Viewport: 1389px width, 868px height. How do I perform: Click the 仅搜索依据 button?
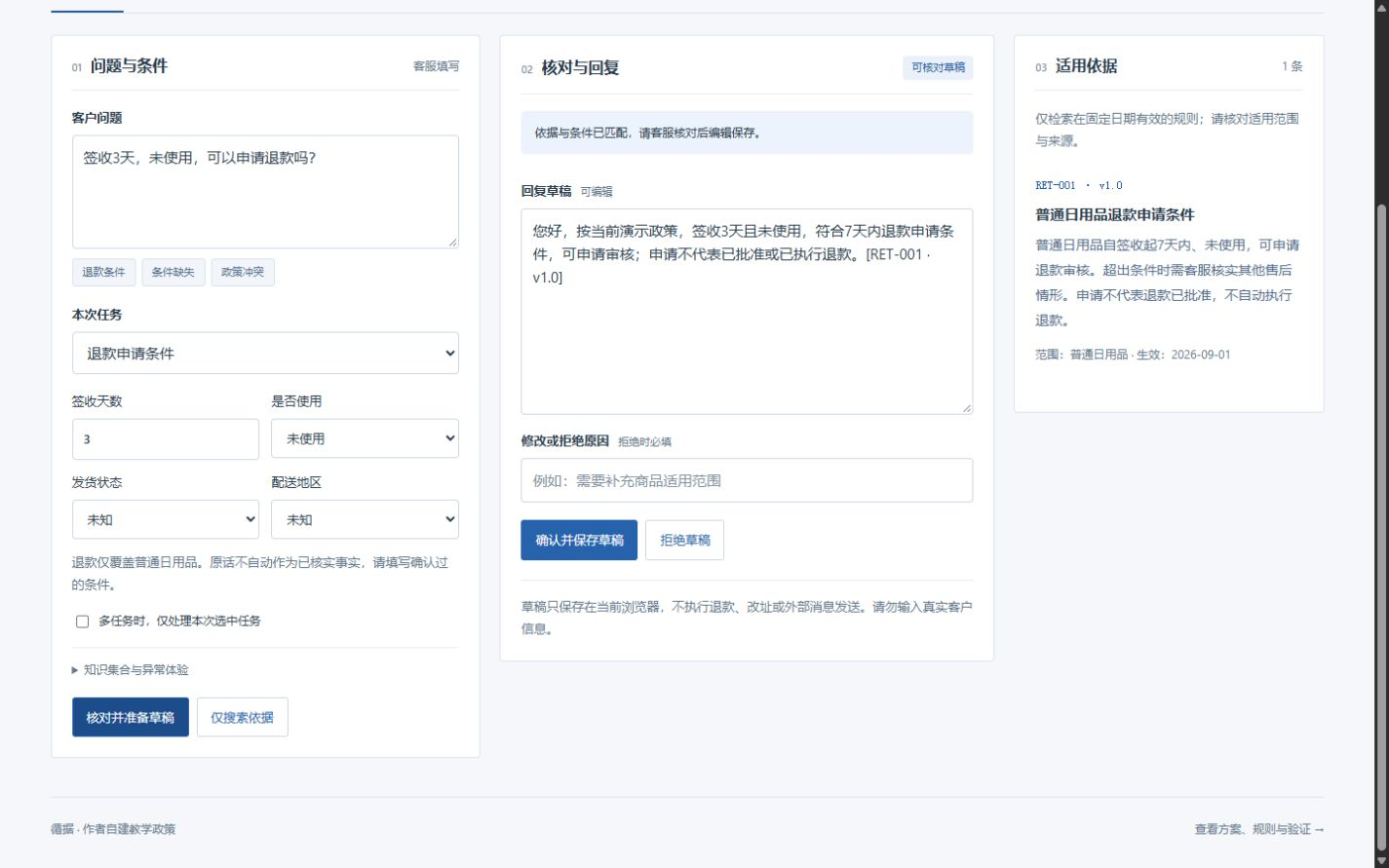243,717
